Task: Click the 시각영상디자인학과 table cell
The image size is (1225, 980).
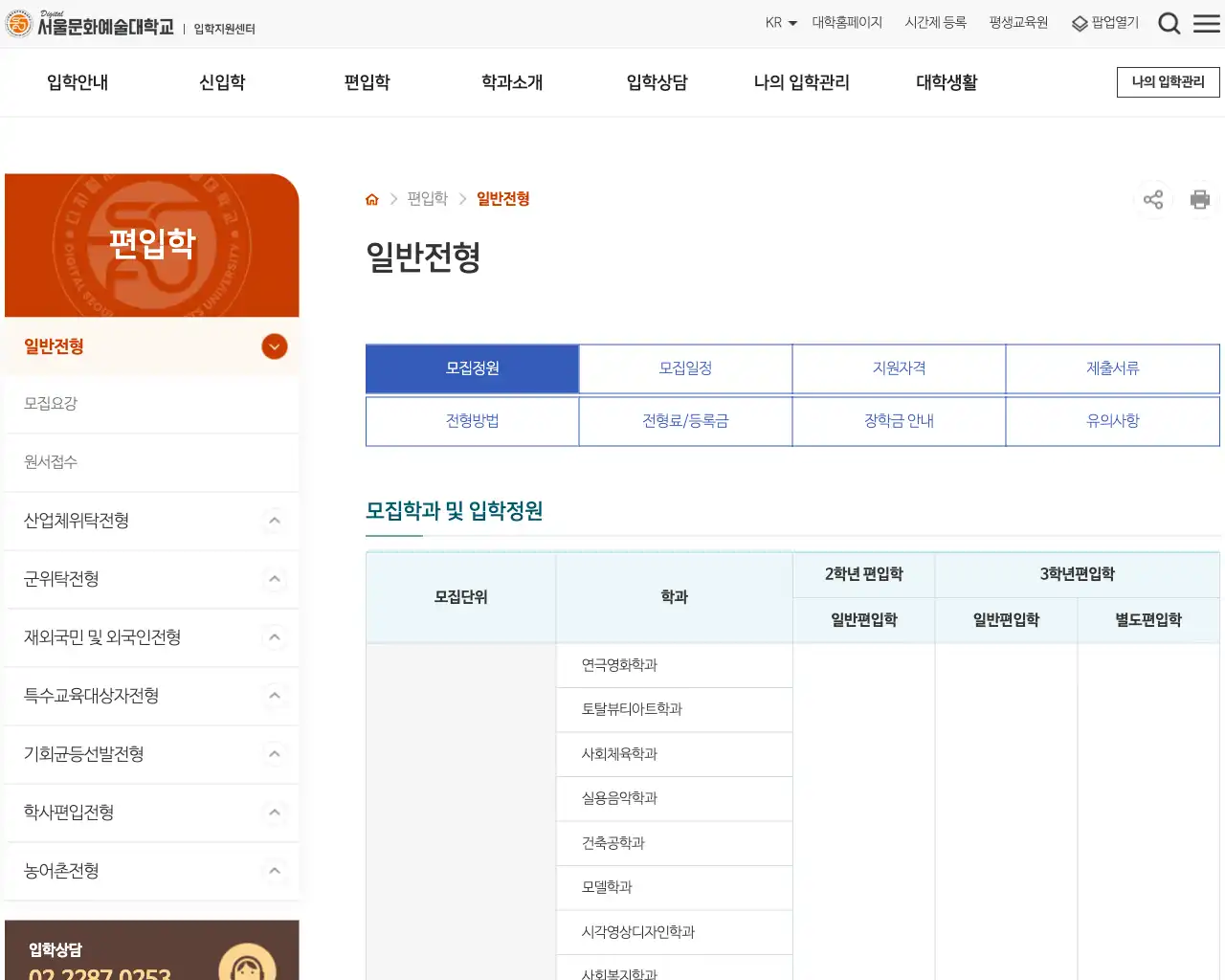Action: click(675, 932)
